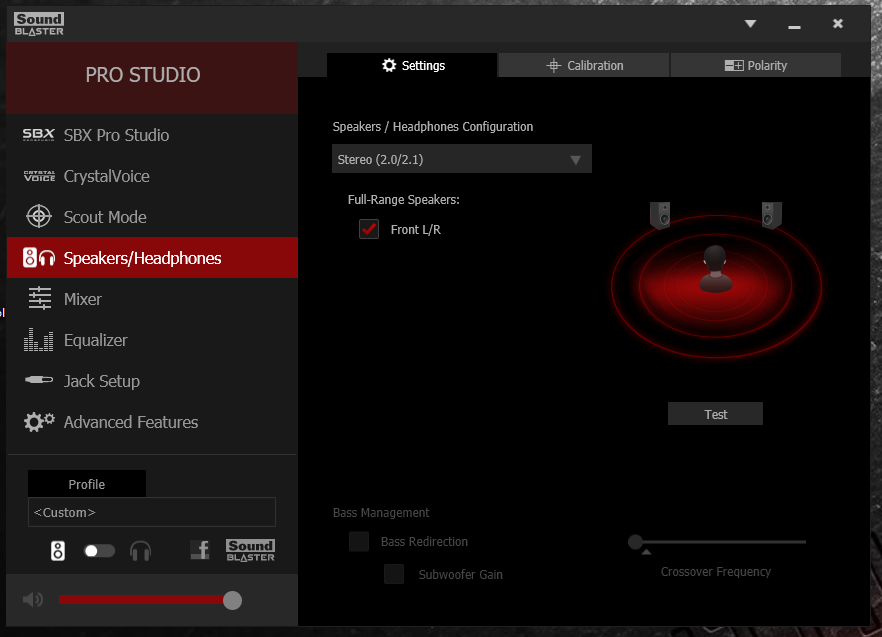Open the CrystalVoice section
This screenshot has width=882, height=637.
(x=152, y=176)
